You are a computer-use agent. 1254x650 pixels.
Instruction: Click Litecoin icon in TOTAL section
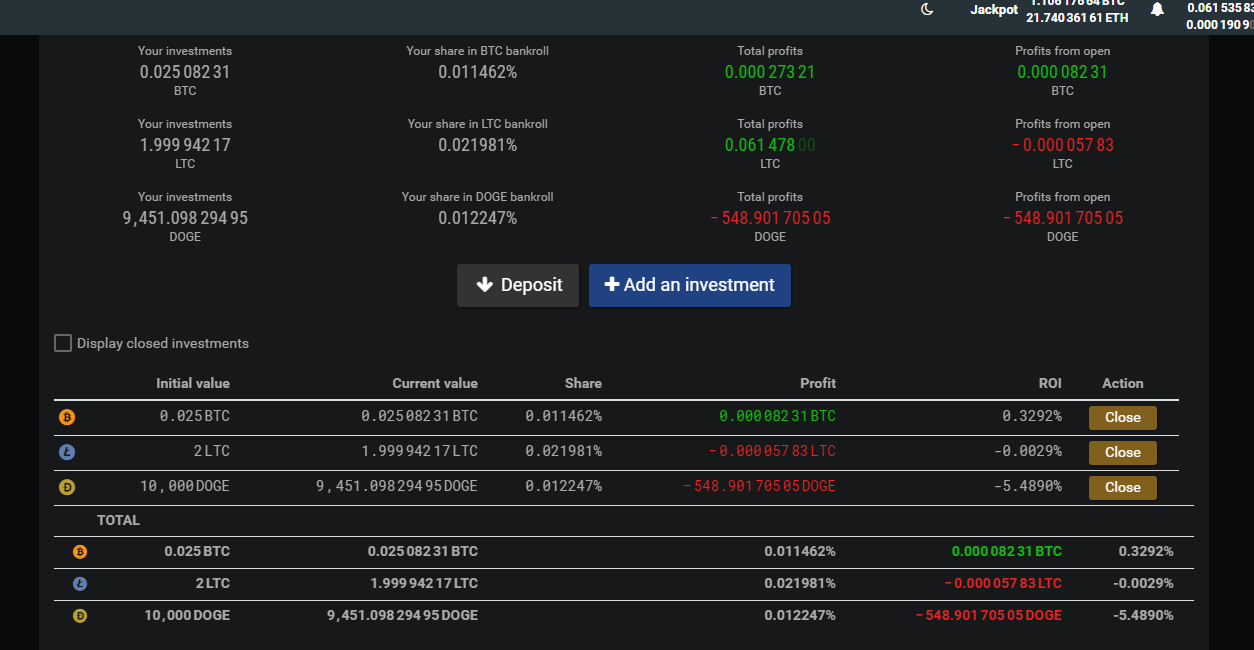point(81,583)
